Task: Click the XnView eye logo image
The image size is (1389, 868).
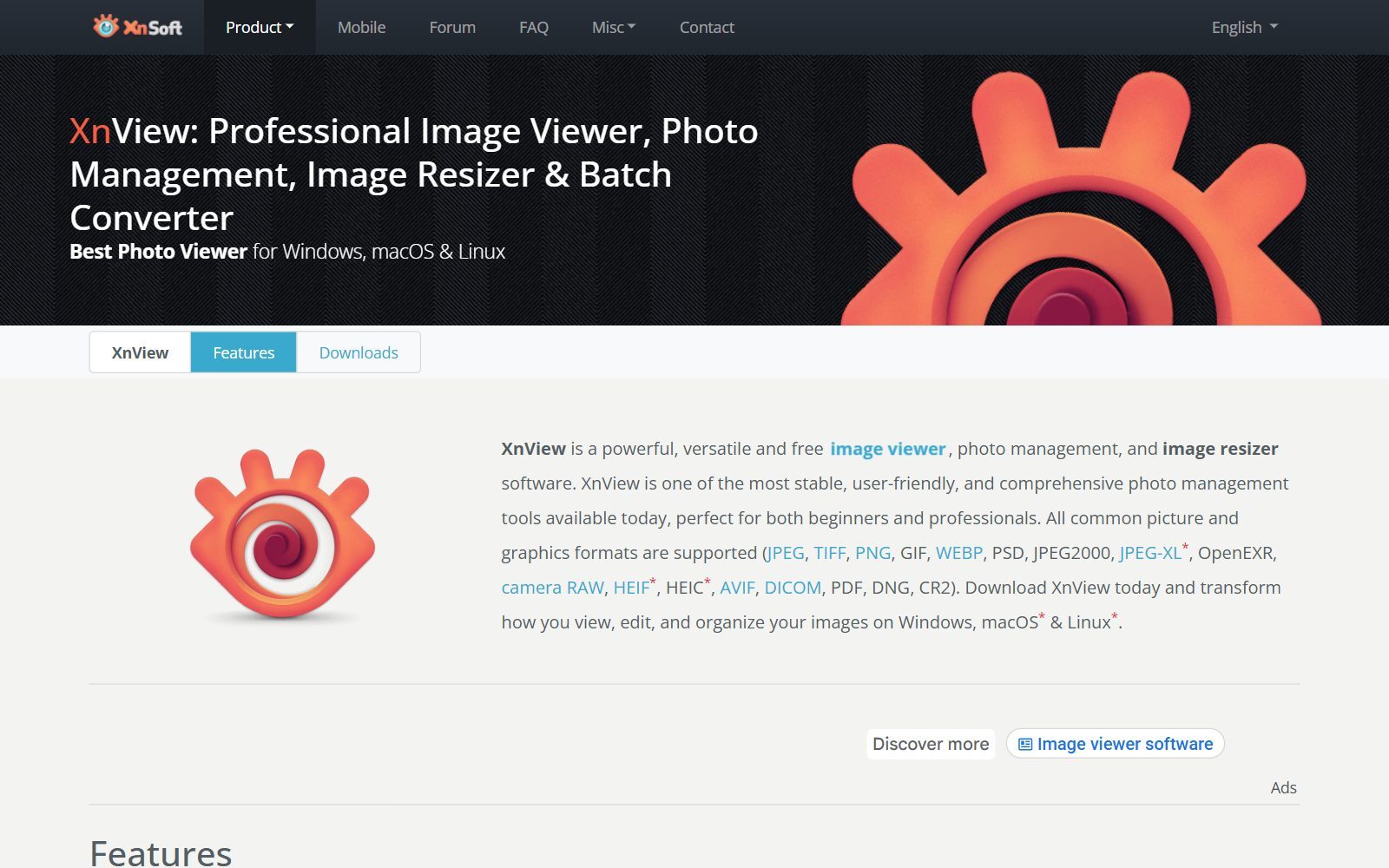Action: point(282,535)
